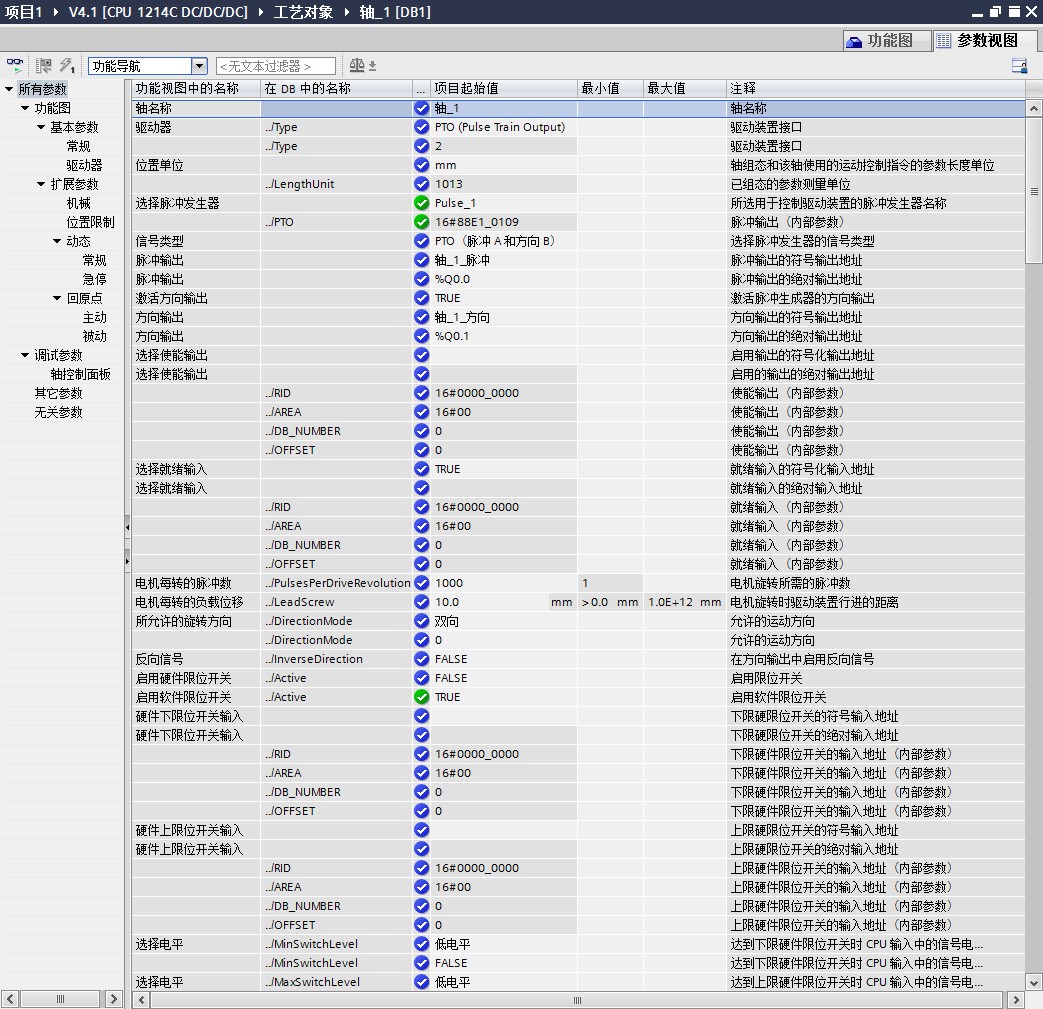This screenshot has width=1043, height=1009.
Task: Click the status check icon in the 轴_1 value row
Action: point(421,108)
